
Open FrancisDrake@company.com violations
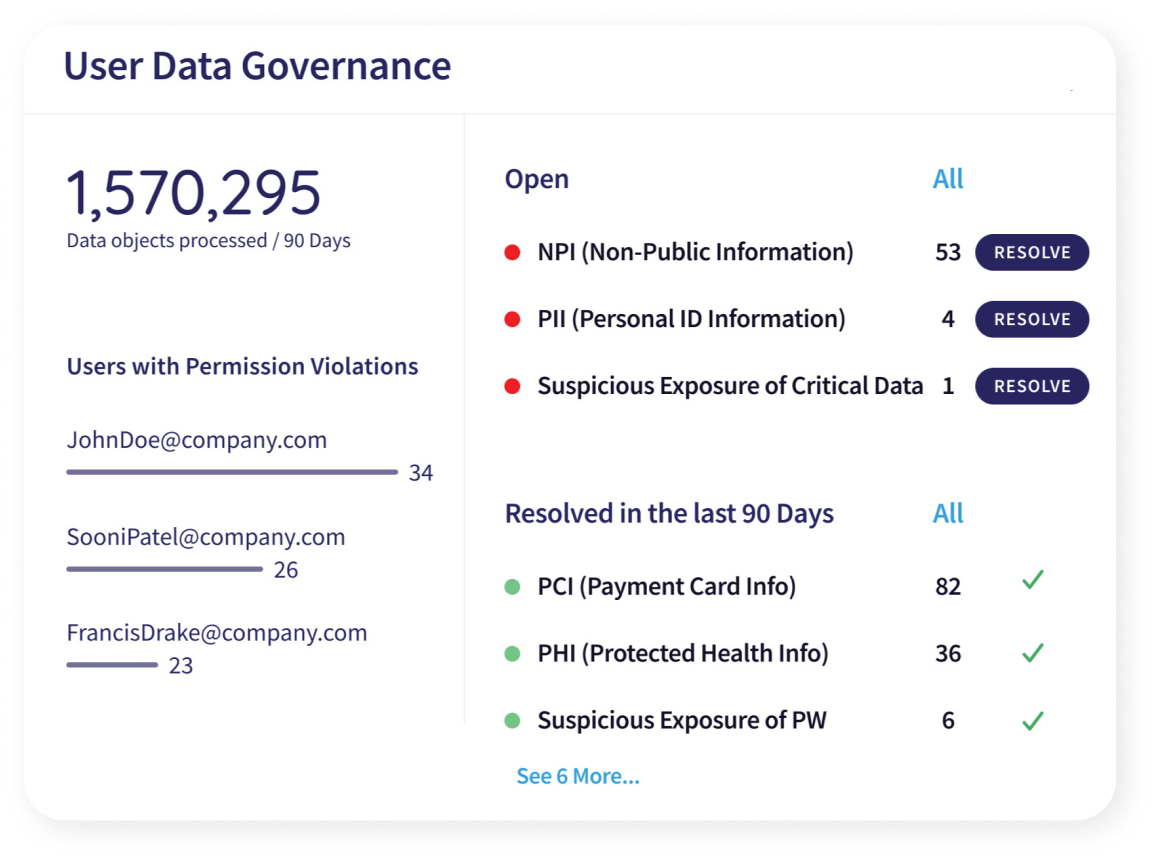(217, 633)
